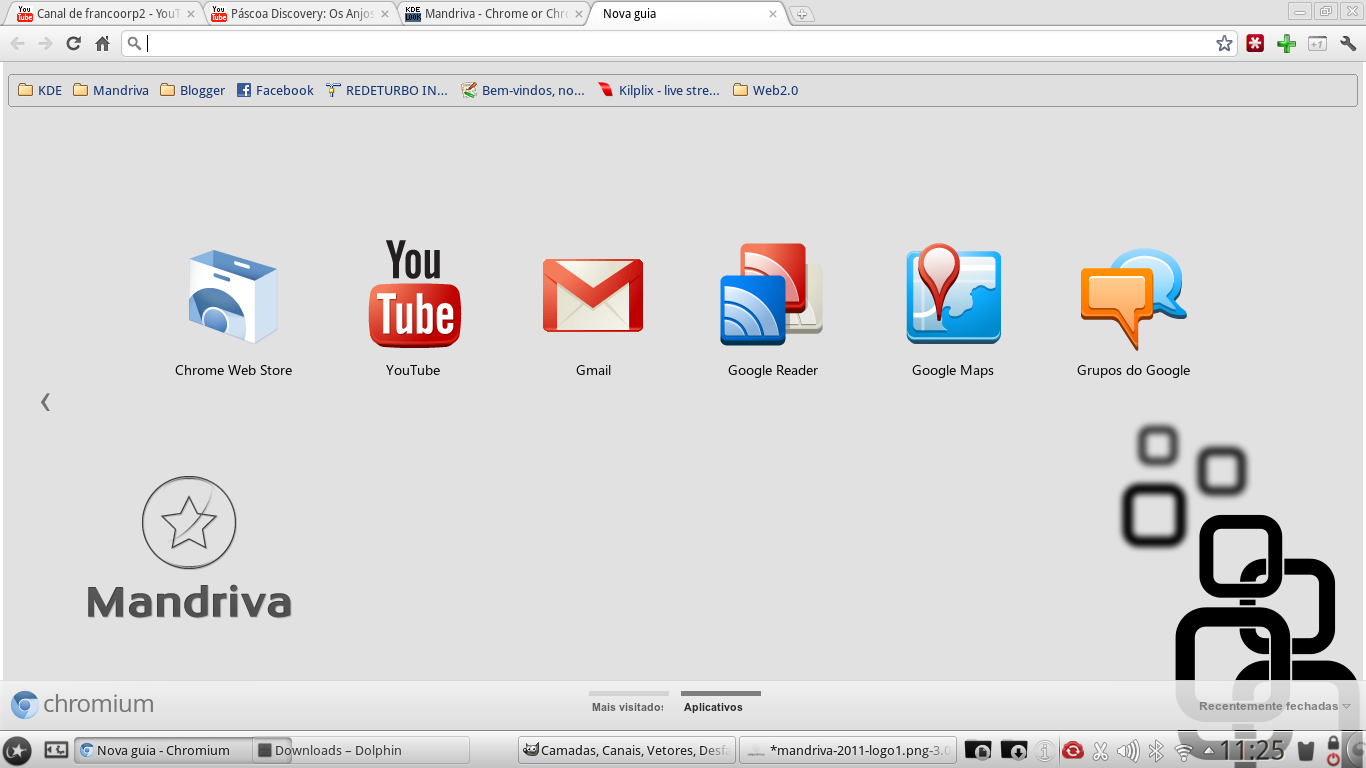
Task: Open the desktop pager icon in taskbar
Action: coord(56,749)
